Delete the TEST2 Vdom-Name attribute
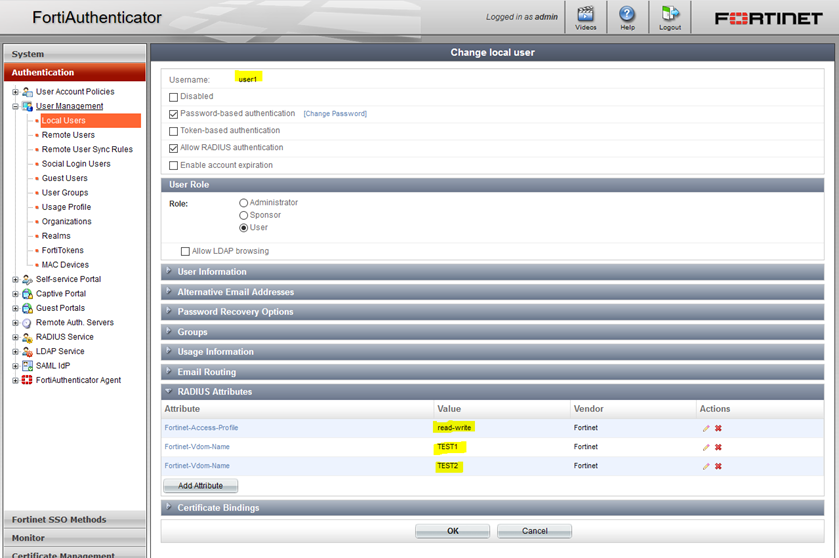The image size is (839, 558). coord(718,466)
